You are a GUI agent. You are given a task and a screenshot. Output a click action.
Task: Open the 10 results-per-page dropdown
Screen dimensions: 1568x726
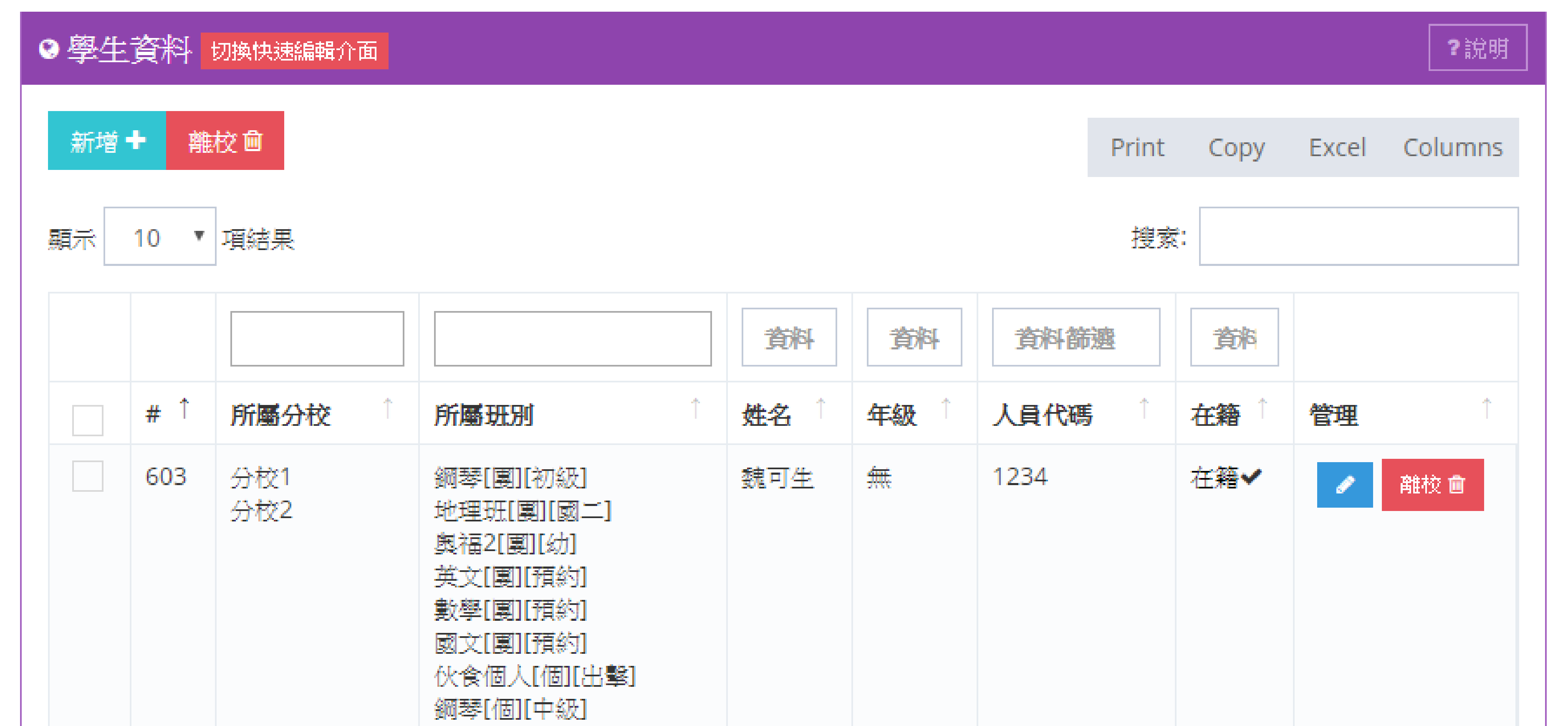pos(159,237)
